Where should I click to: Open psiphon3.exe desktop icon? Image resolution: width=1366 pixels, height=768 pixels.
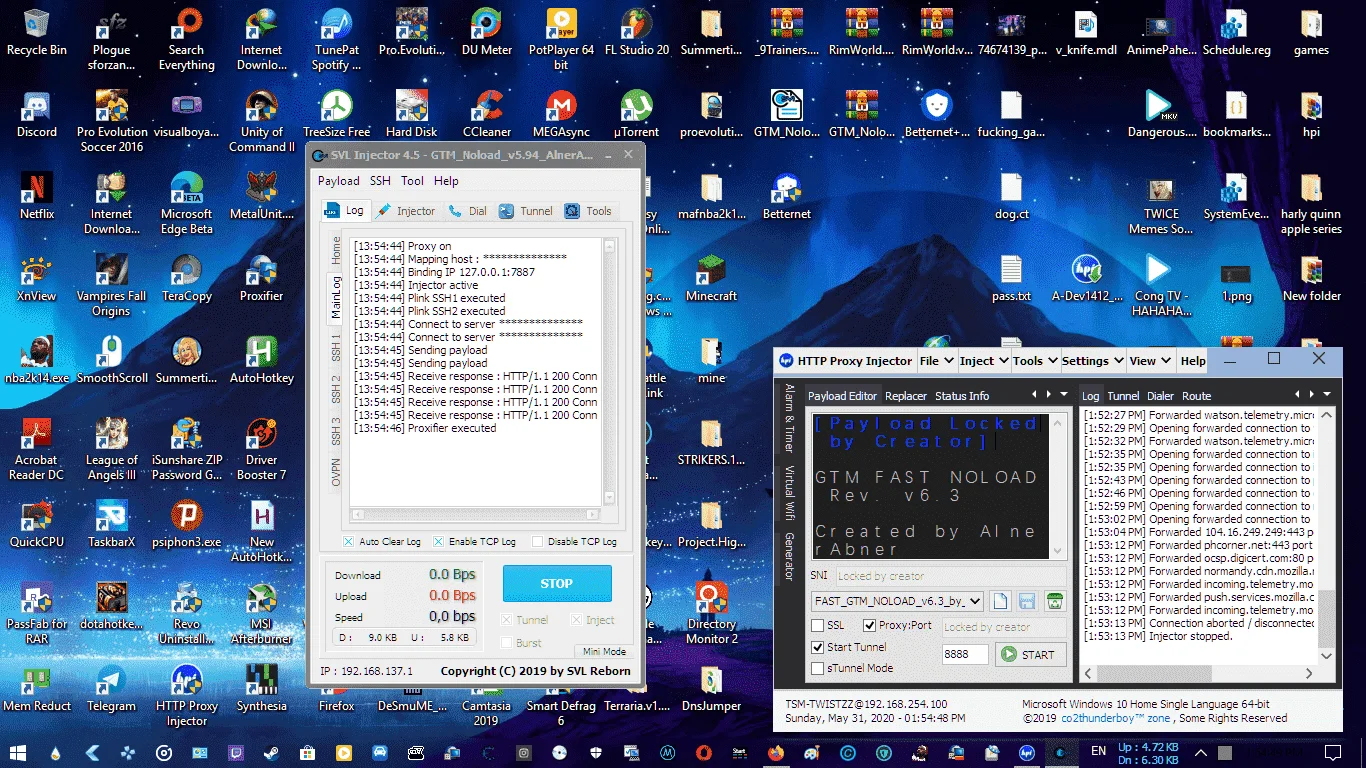tap(187, 524)
